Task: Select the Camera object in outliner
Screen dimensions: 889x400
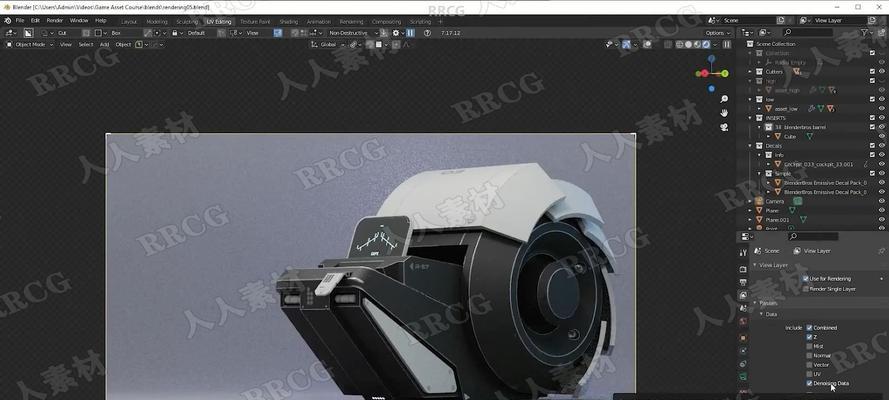Action: pos(774,201)
